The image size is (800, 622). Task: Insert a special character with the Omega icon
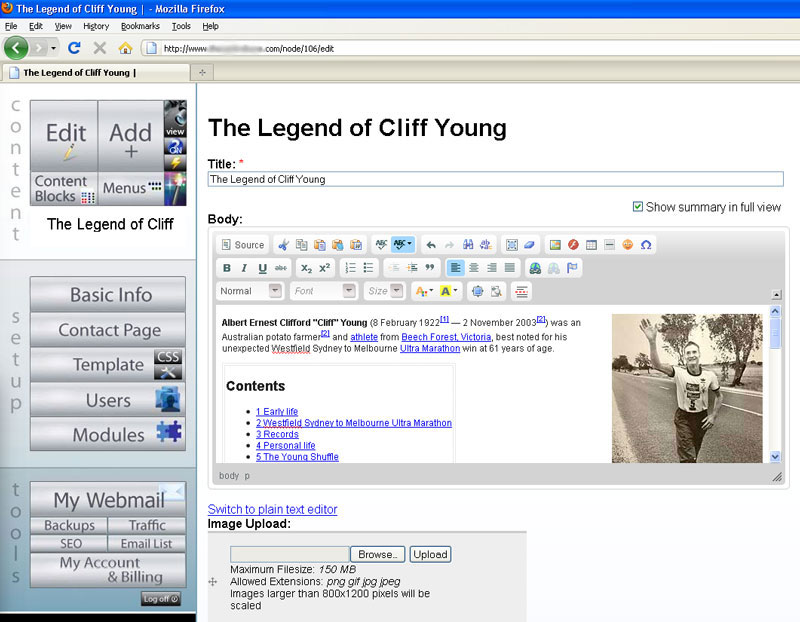tap(646, 245)
